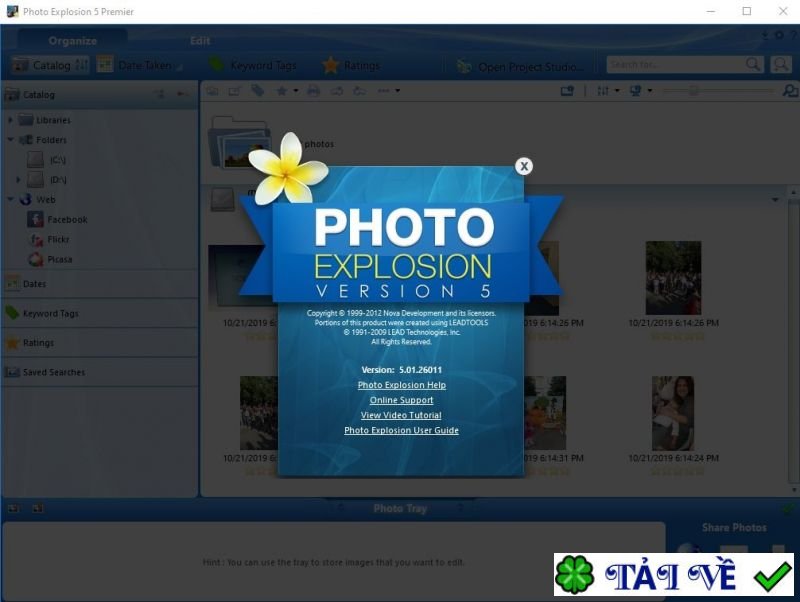
Task: Click the Ratings star toolbar icon
Action: click(331, 65)
